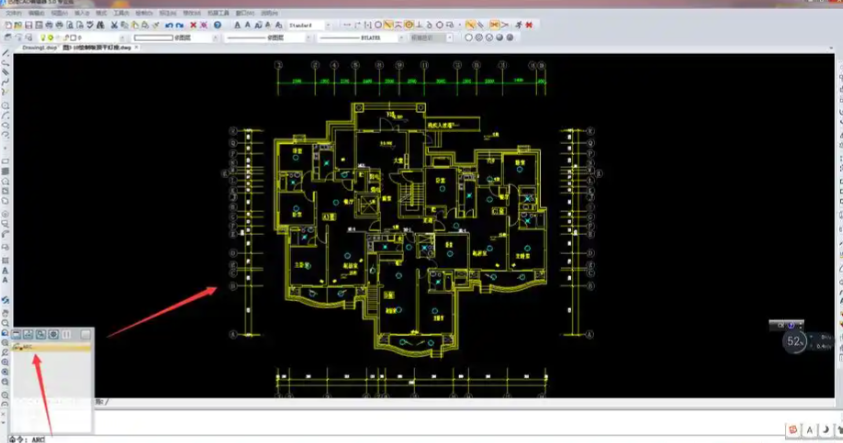Click the New file icon in toolbar
843x443 pixels.
(x=8, y=25)
